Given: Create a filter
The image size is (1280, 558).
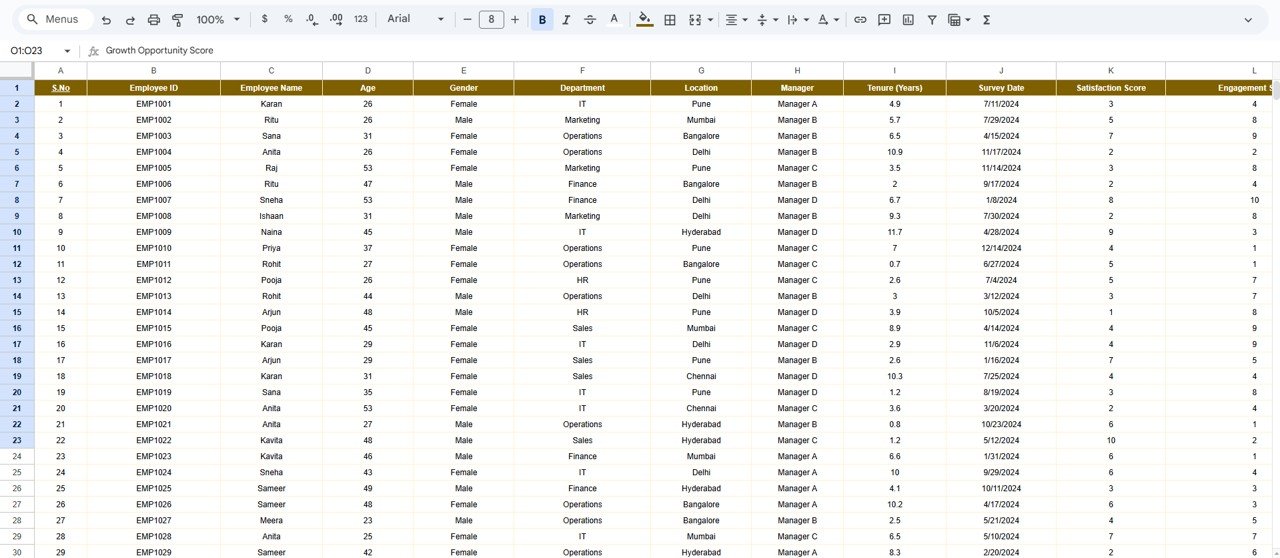Looking at the screenshot, I should coord(932,19).
